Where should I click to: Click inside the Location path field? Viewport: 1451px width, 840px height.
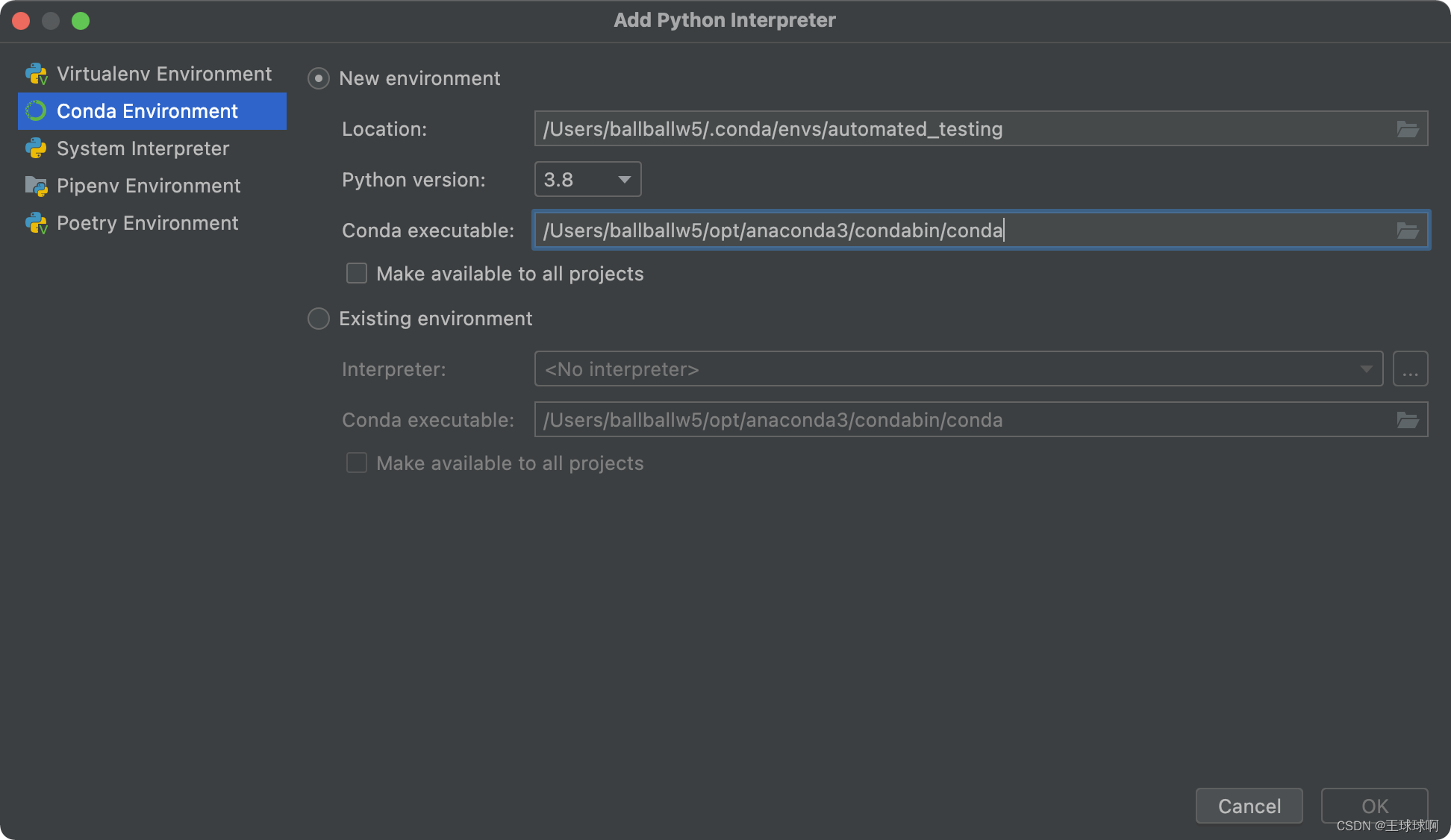[x=963, y=129]
